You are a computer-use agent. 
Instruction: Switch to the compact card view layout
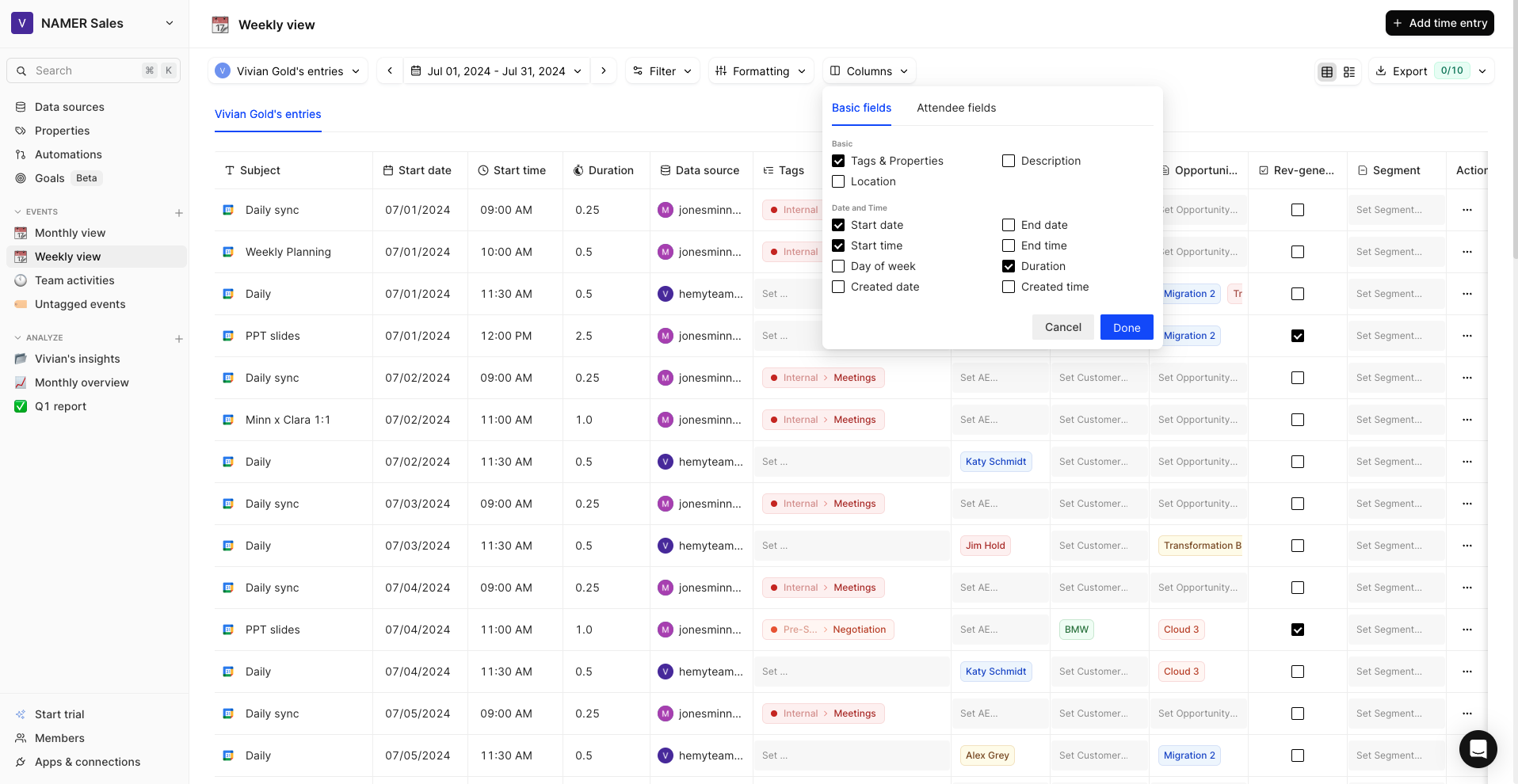(1350, 71)
